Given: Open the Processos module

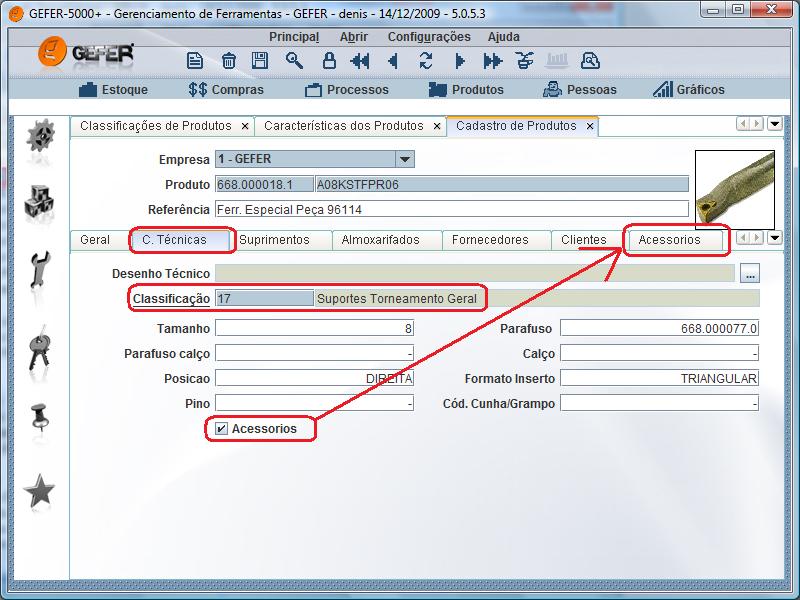Looking at the screenshot, I should click(x=347, y=90).
